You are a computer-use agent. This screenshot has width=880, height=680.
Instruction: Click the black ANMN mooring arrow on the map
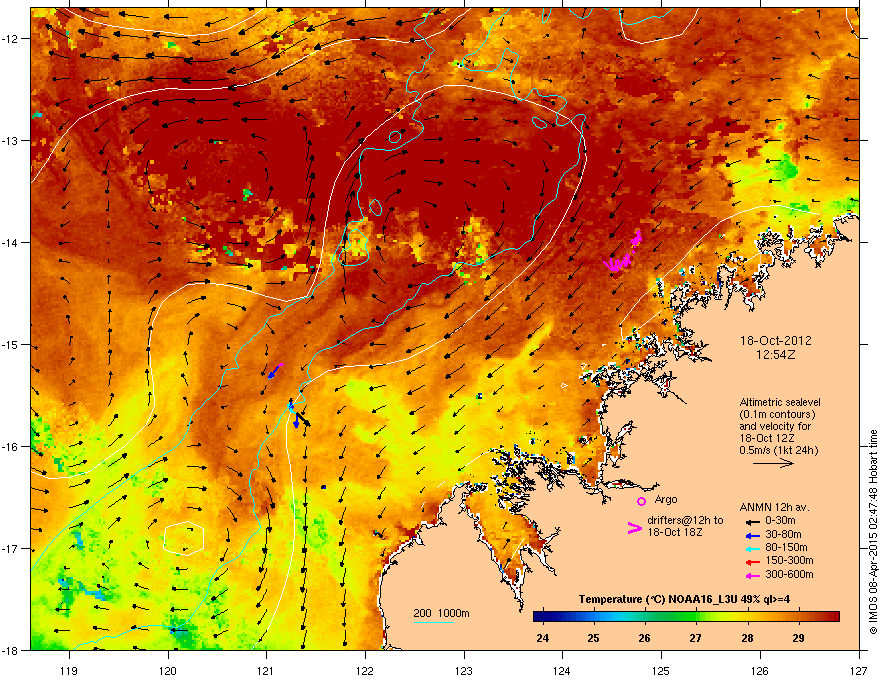(302, 418)
